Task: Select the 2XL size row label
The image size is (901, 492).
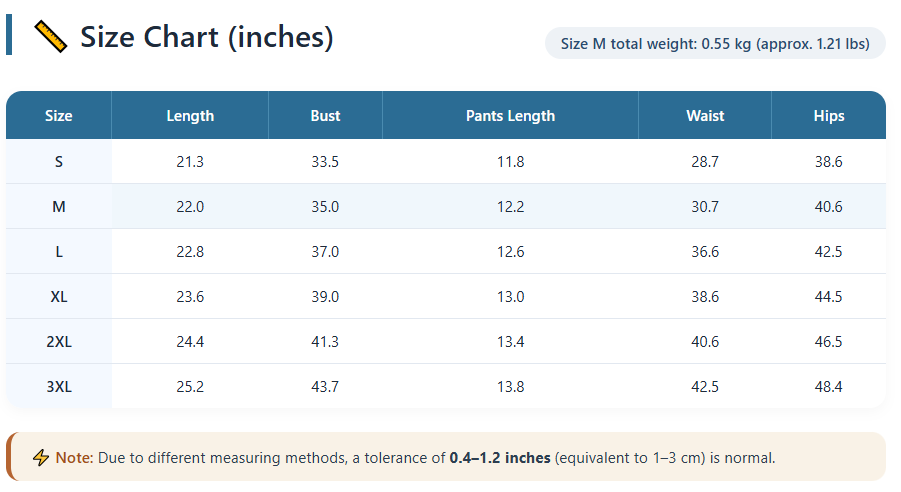Action: [59, 342]
